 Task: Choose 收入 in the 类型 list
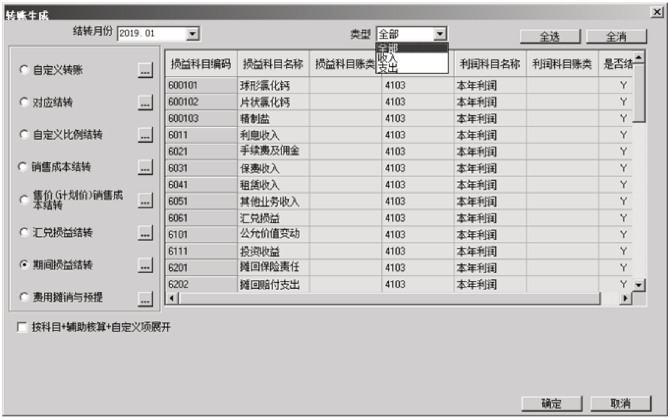coord(412,57)
